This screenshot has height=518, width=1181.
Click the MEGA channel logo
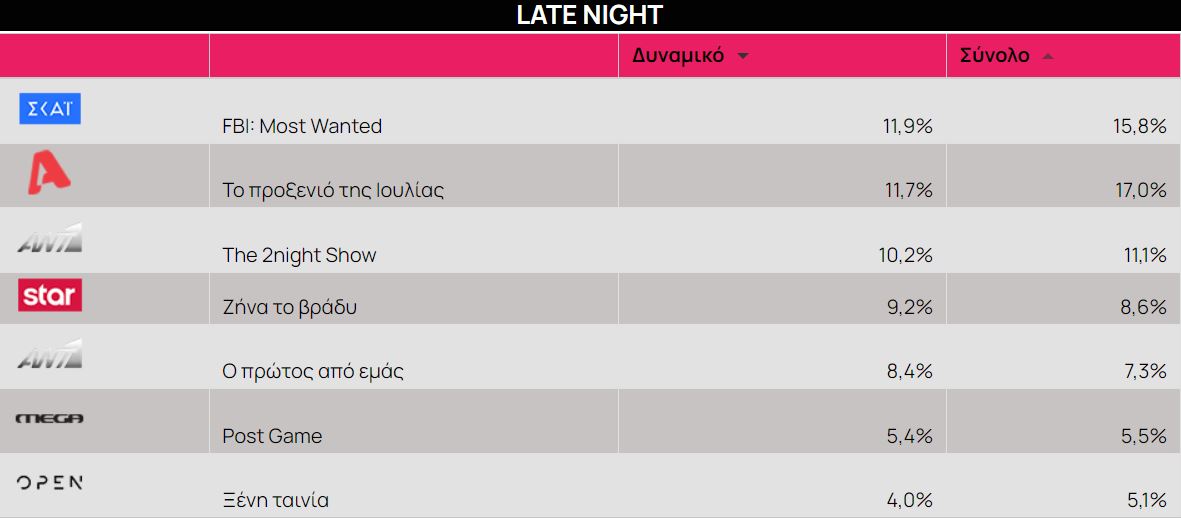(49, 419)
